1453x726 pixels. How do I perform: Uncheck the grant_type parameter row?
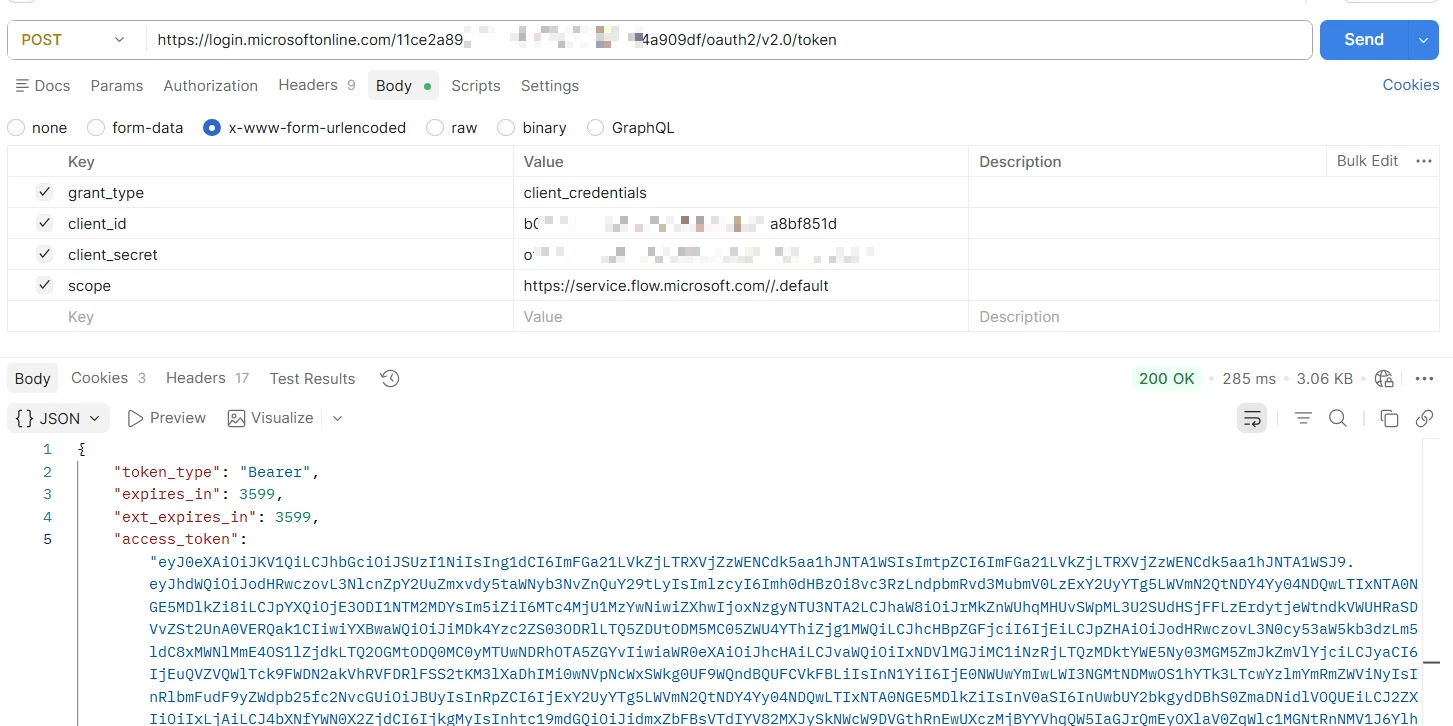pyautogui.click(x=44, y=192)
